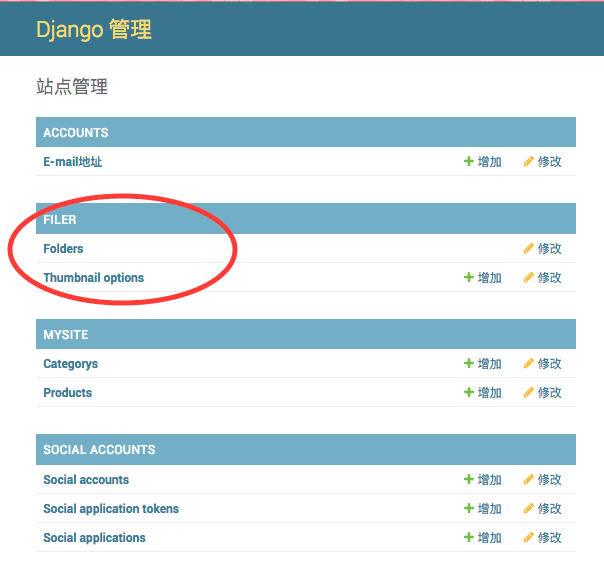Click 增加 text for Social applications
Viewport: 604px width, 574px height.
pyautogui.click(x=490, y=538)
